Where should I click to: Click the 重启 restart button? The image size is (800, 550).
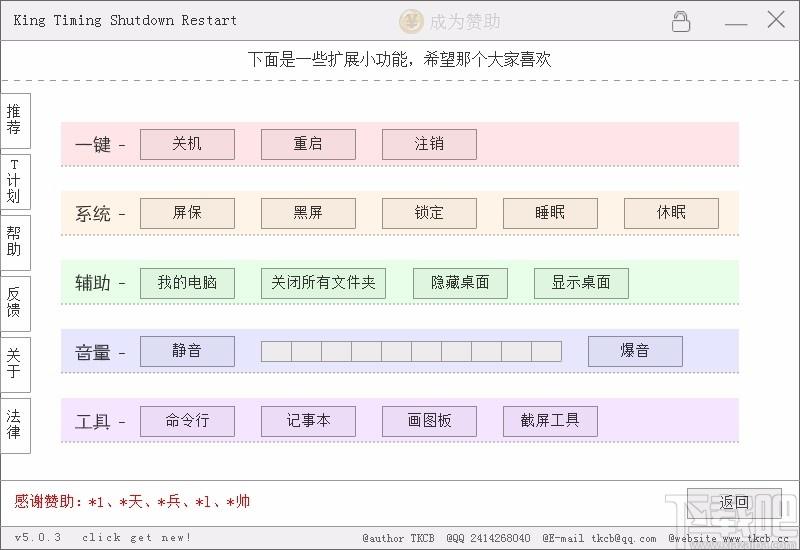308,144
